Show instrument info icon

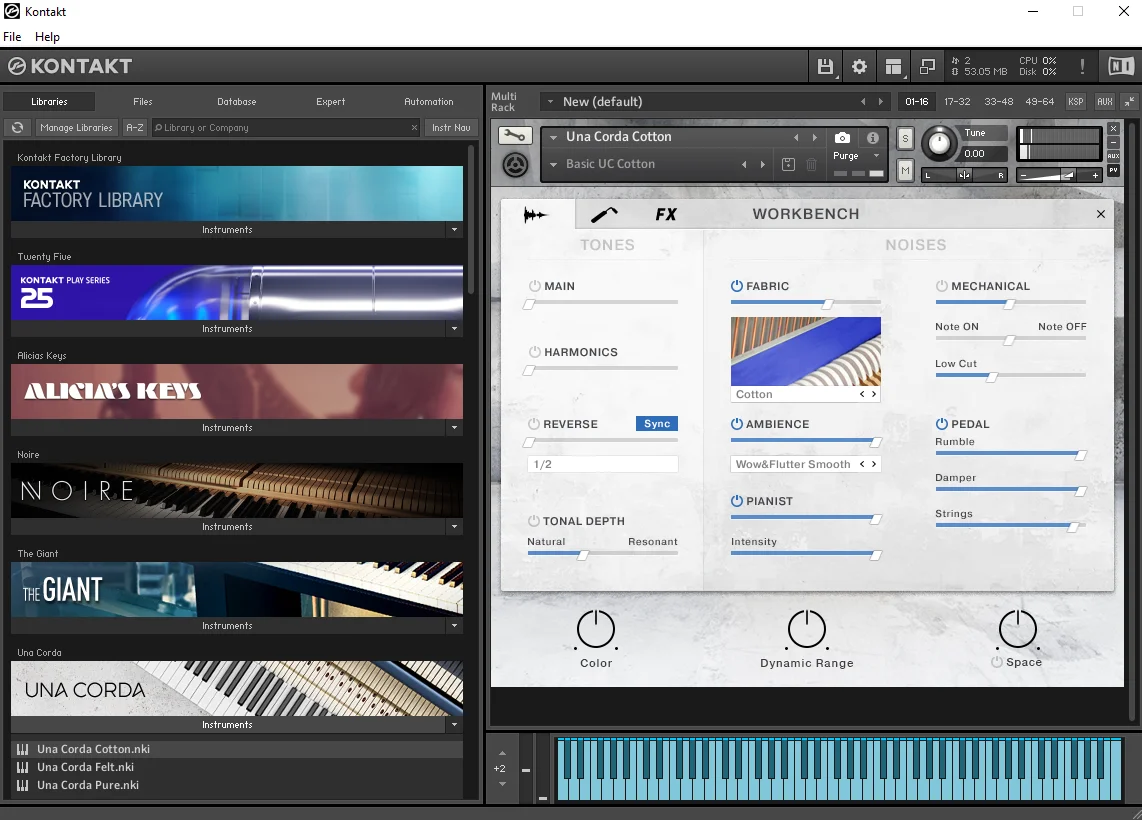tap(873, 138)
